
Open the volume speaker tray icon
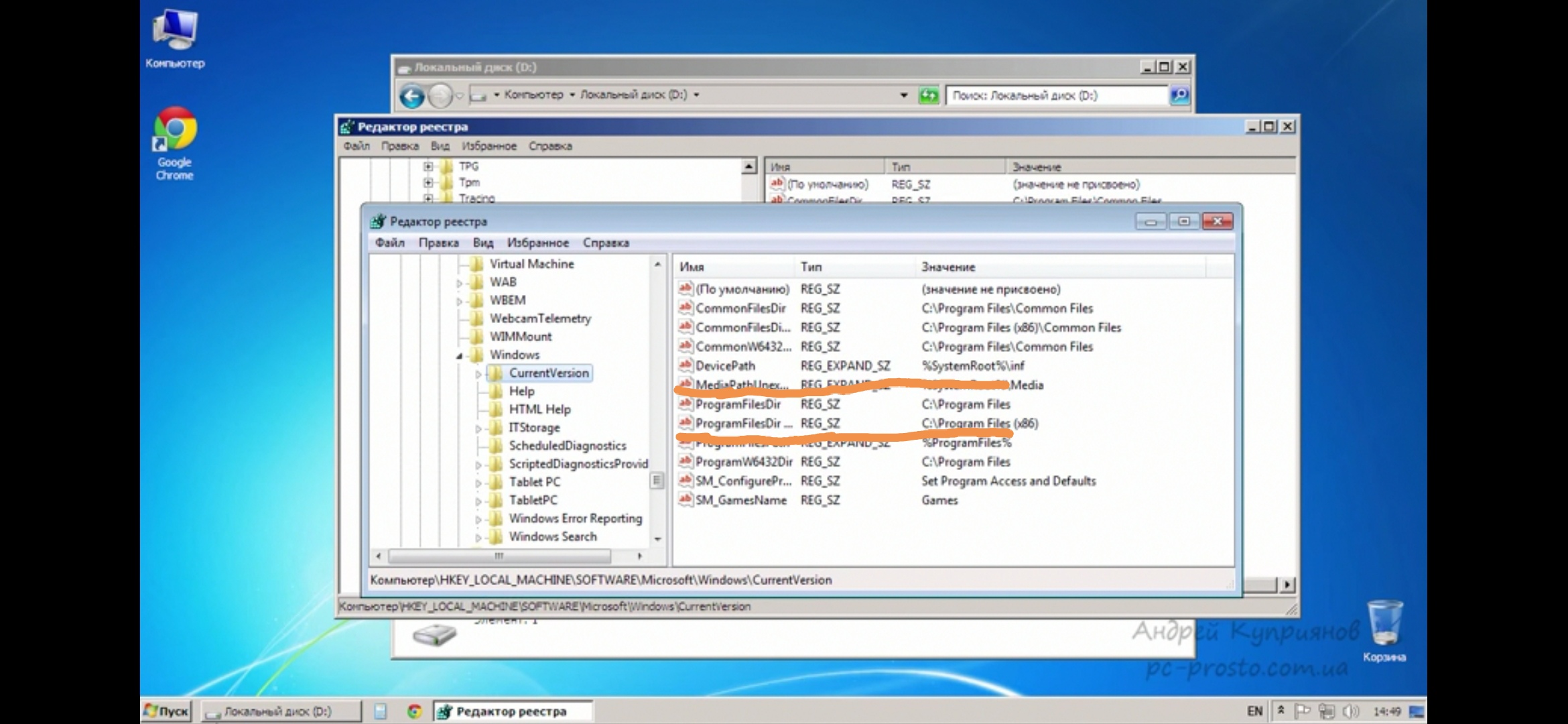1350,711
